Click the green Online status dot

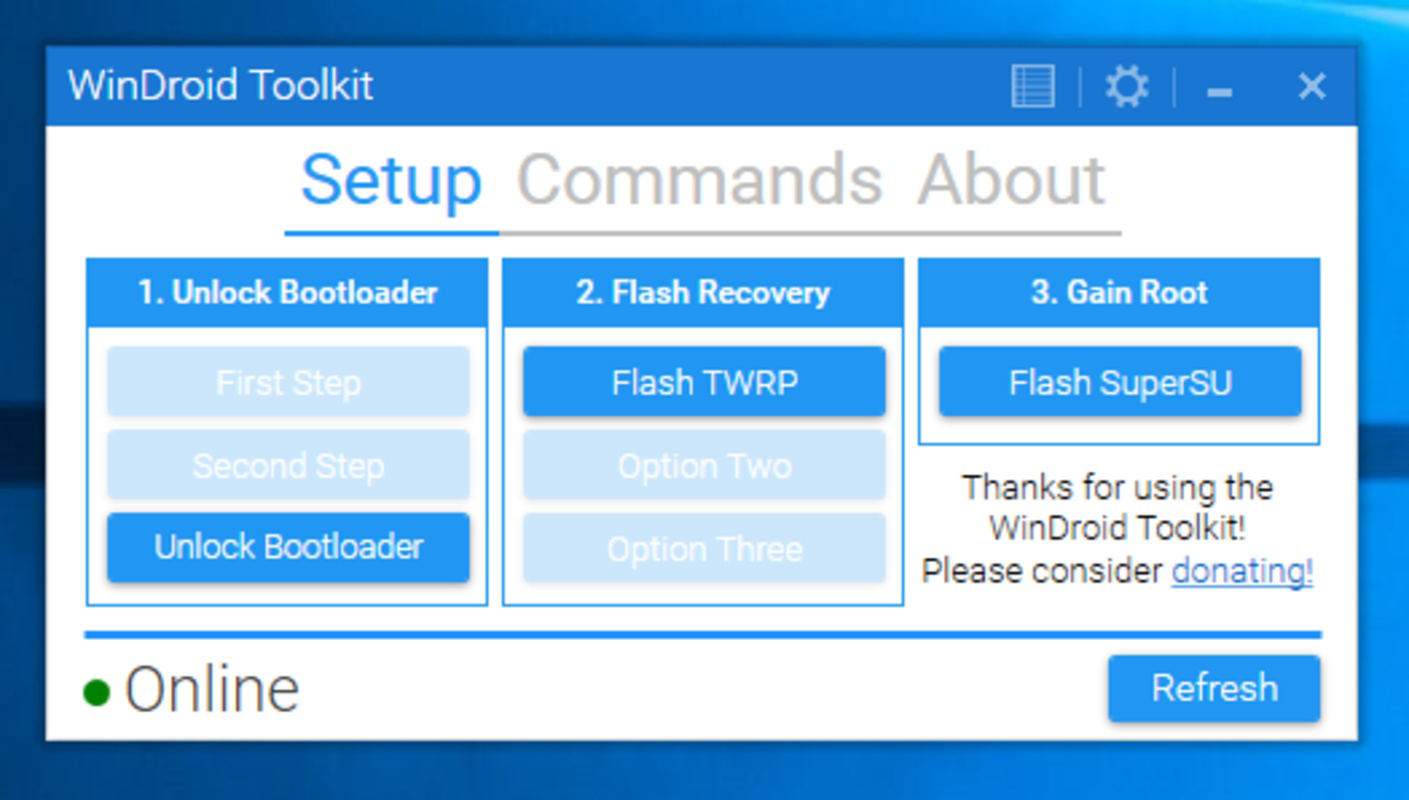coord(96,692)
